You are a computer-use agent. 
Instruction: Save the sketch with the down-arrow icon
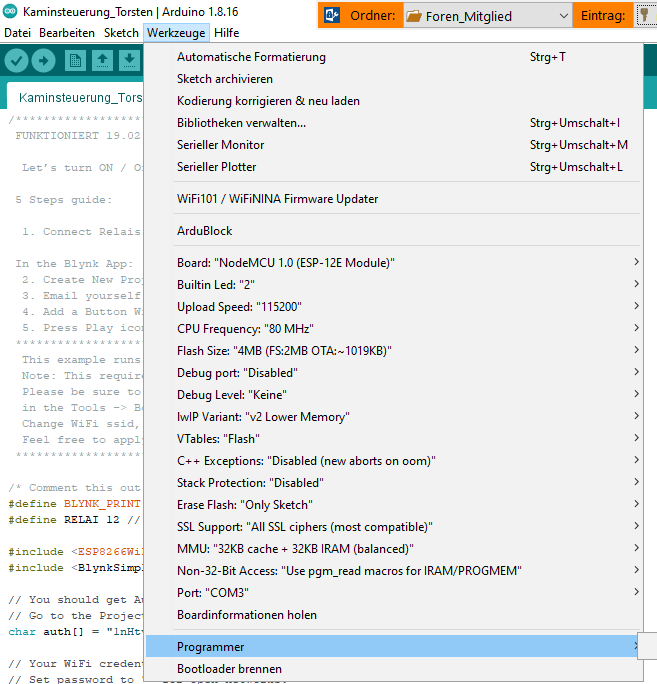129,61
